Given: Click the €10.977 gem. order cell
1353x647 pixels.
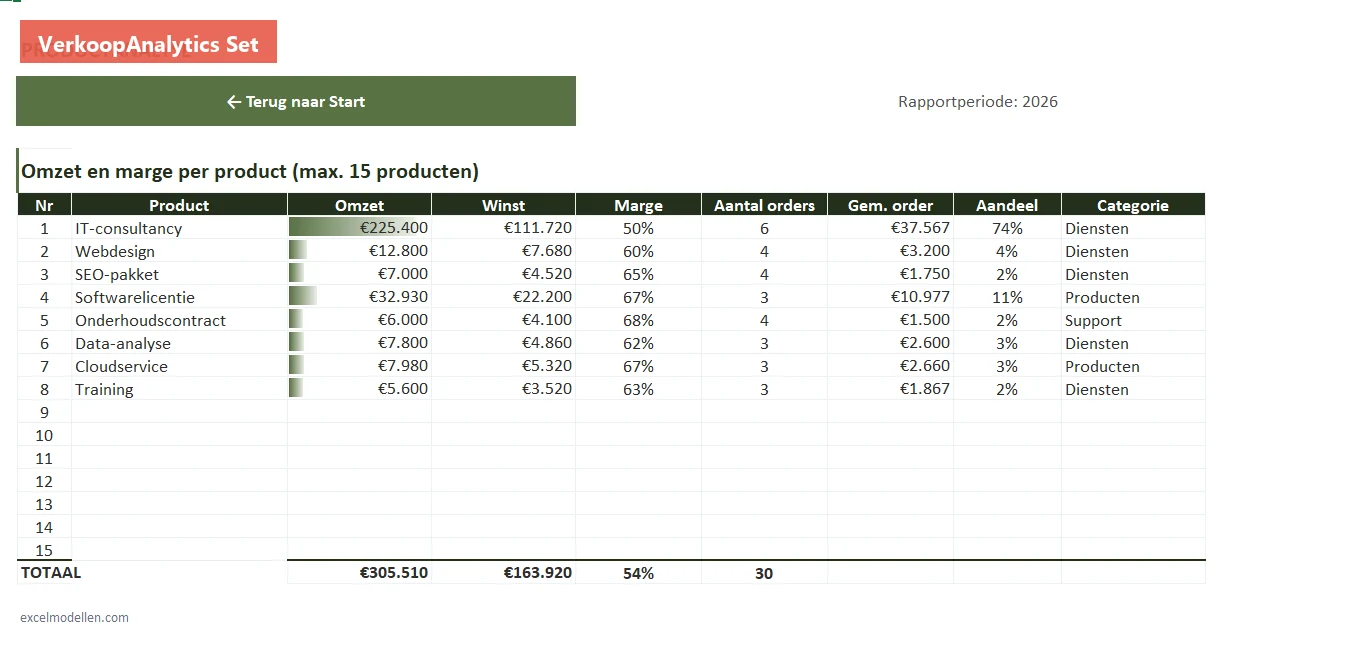Looking at the screenshot, I should [890, 297].
